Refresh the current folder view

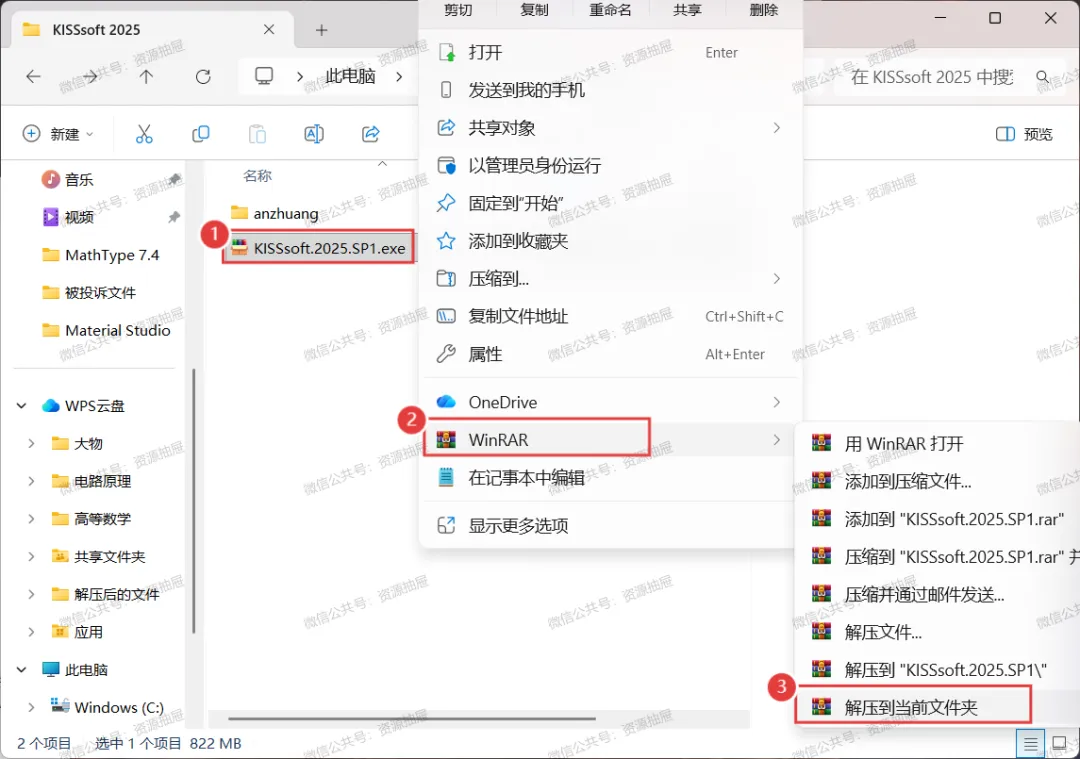(x=202, y=76)
